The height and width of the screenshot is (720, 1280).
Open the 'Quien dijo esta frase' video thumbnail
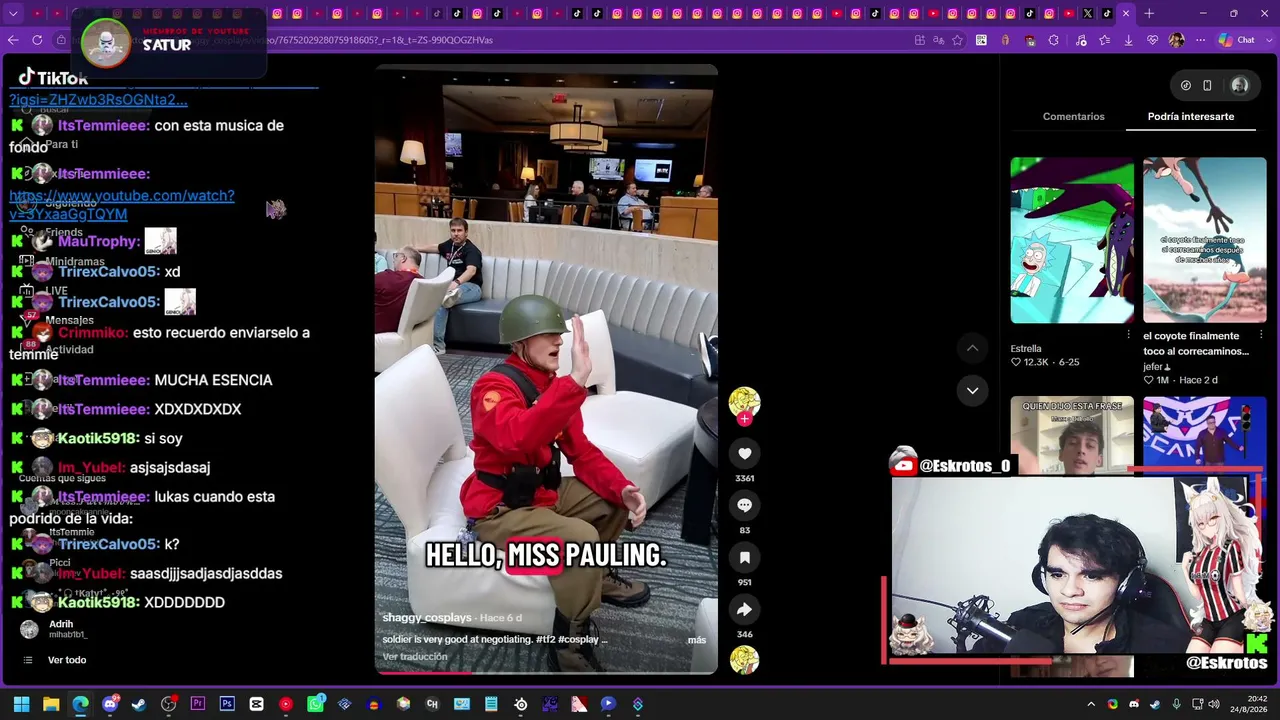pyautogui.click(x=1072, y=436)
